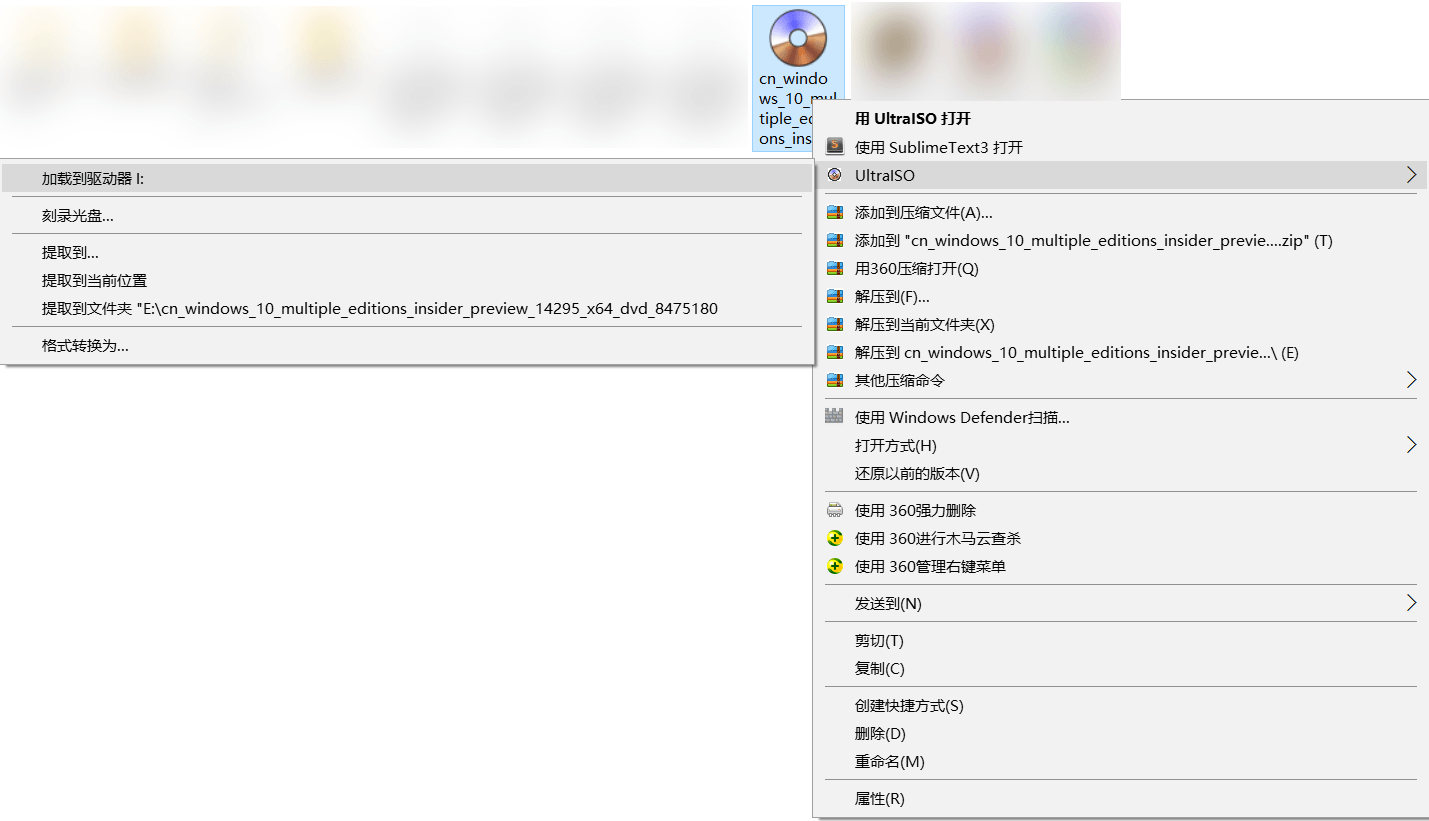The image size is (1429, 821).
Task: Click icon for 解压到 cn_windows_10...\ (E)
Action: 834,353
